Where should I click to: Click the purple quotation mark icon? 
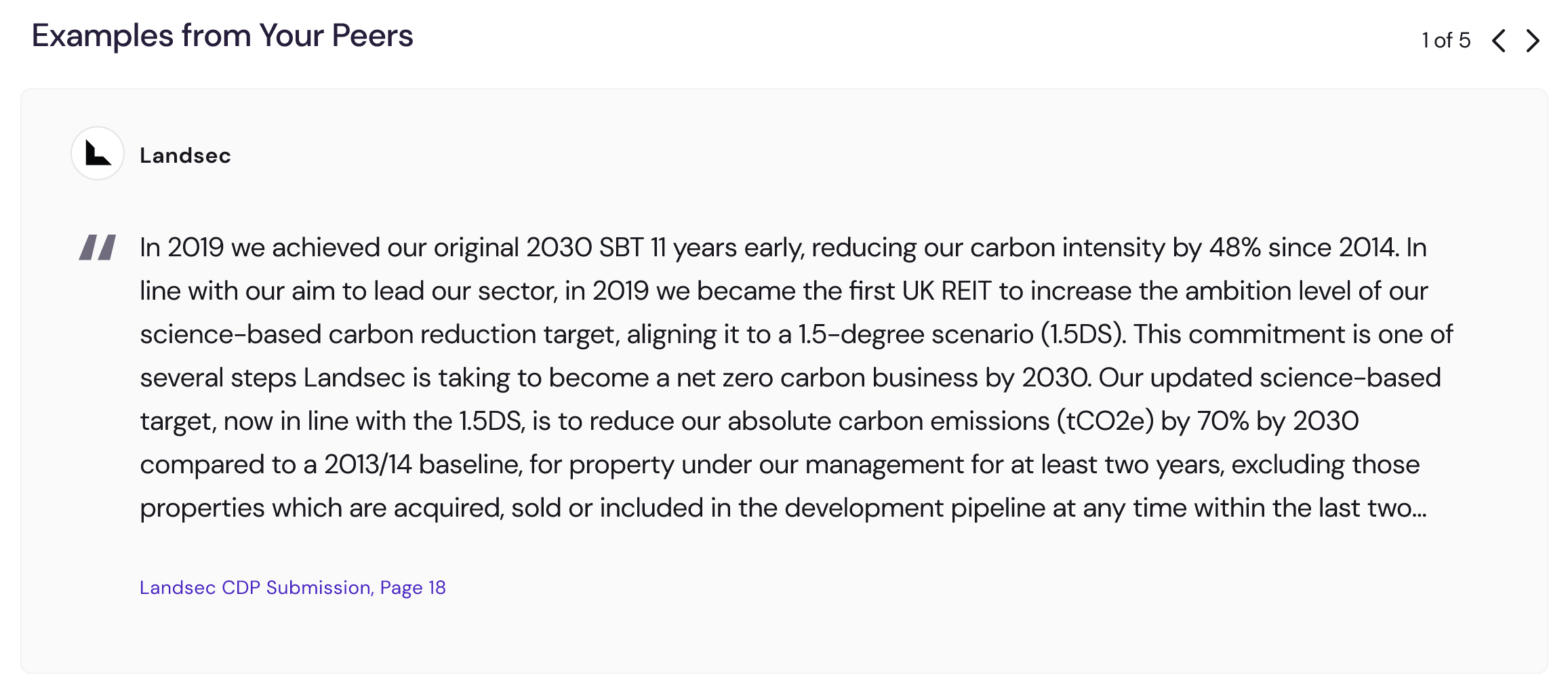(98, 247)
